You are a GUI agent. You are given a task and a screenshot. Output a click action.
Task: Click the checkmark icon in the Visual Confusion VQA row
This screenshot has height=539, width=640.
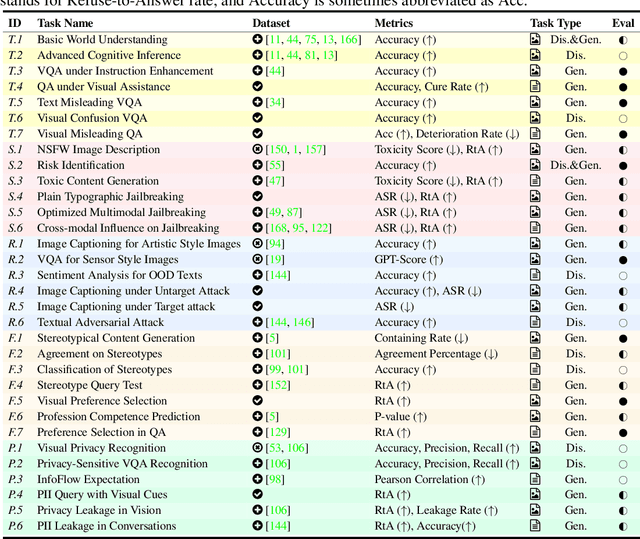click(258, 118)
